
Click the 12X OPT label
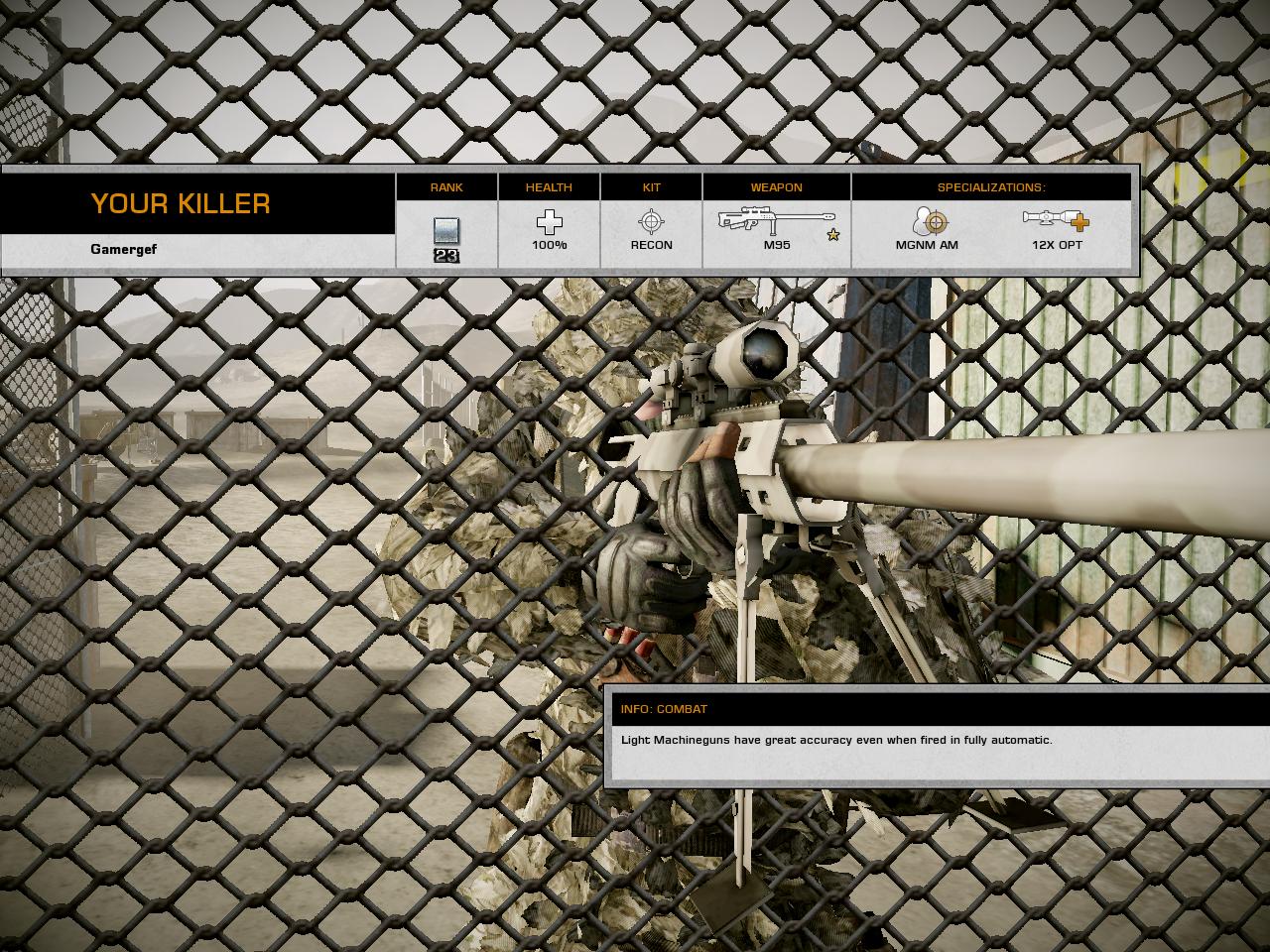(x=1057, y=245)
